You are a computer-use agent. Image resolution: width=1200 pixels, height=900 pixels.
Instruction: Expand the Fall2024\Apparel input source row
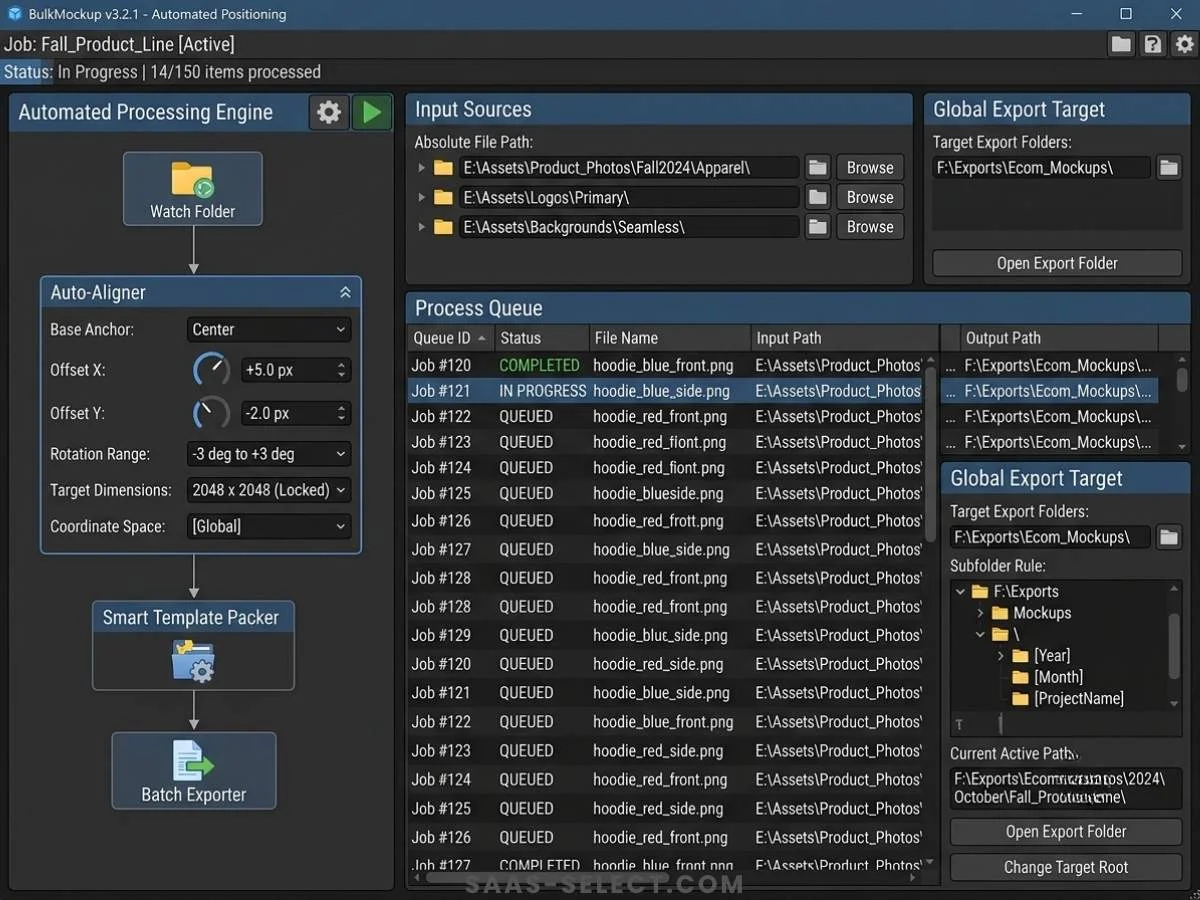pyautogui.click(x=422, y=168)
